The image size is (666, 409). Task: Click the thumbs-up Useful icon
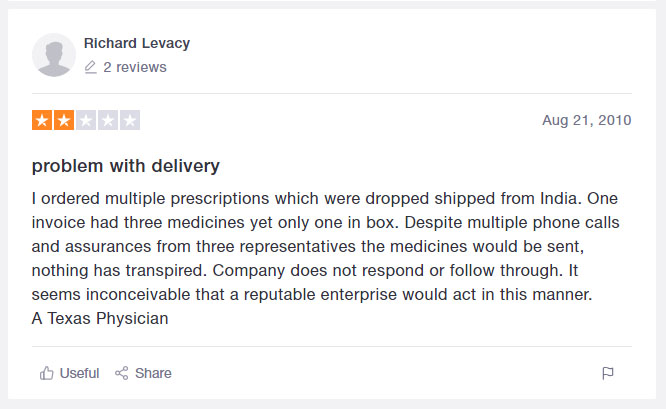pyautogui.click(x=46, y=373)
